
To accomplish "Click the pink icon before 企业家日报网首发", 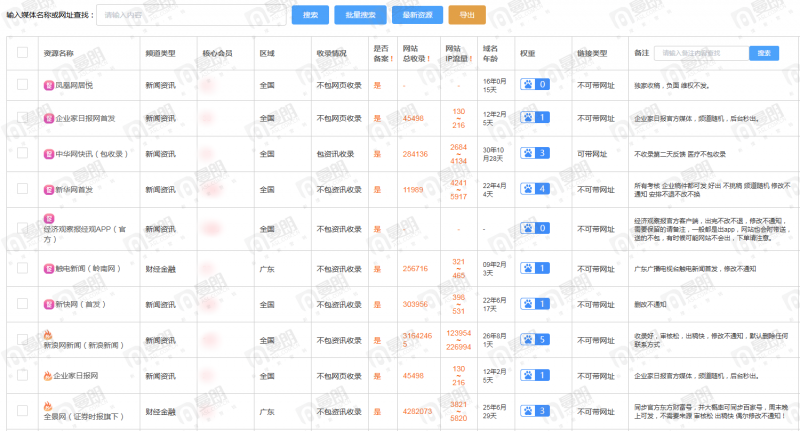I will [48, 118].
